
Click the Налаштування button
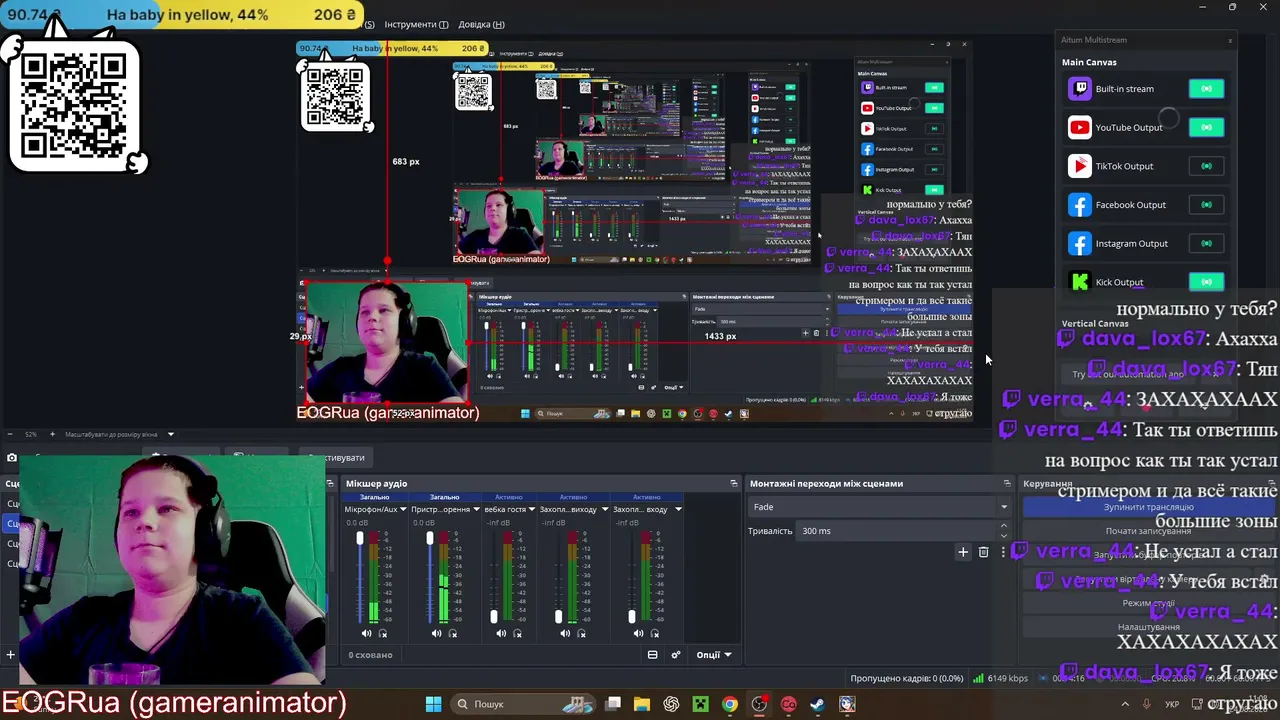tap(1149, 627)
